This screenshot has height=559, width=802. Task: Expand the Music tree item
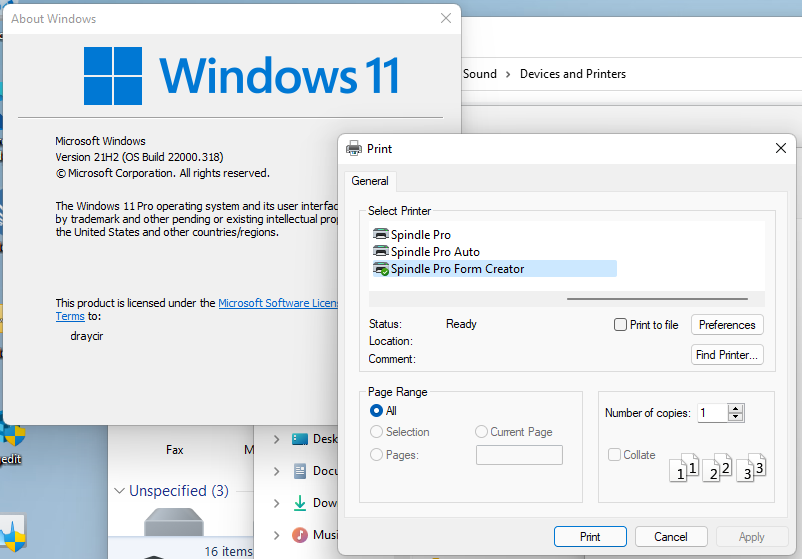(276, 535)
